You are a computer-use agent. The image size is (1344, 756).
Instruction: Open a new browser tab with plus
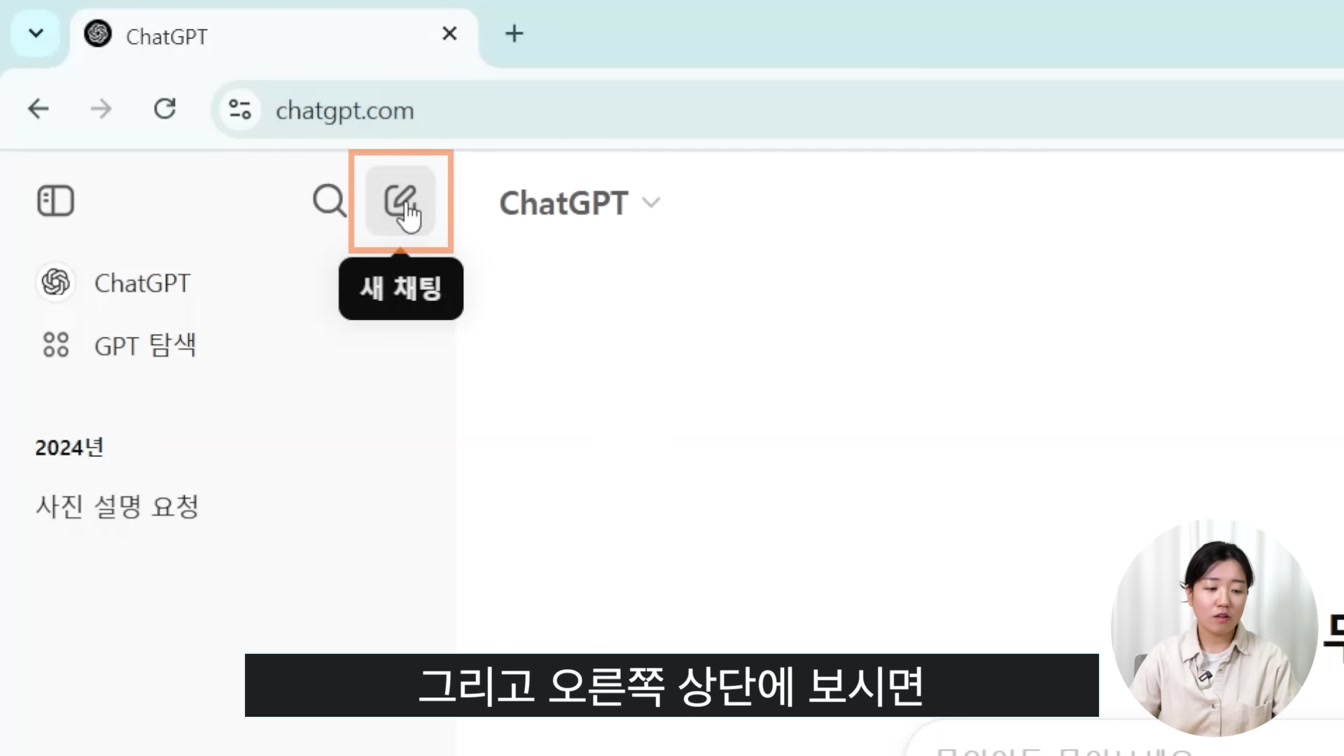coord(514,34)
